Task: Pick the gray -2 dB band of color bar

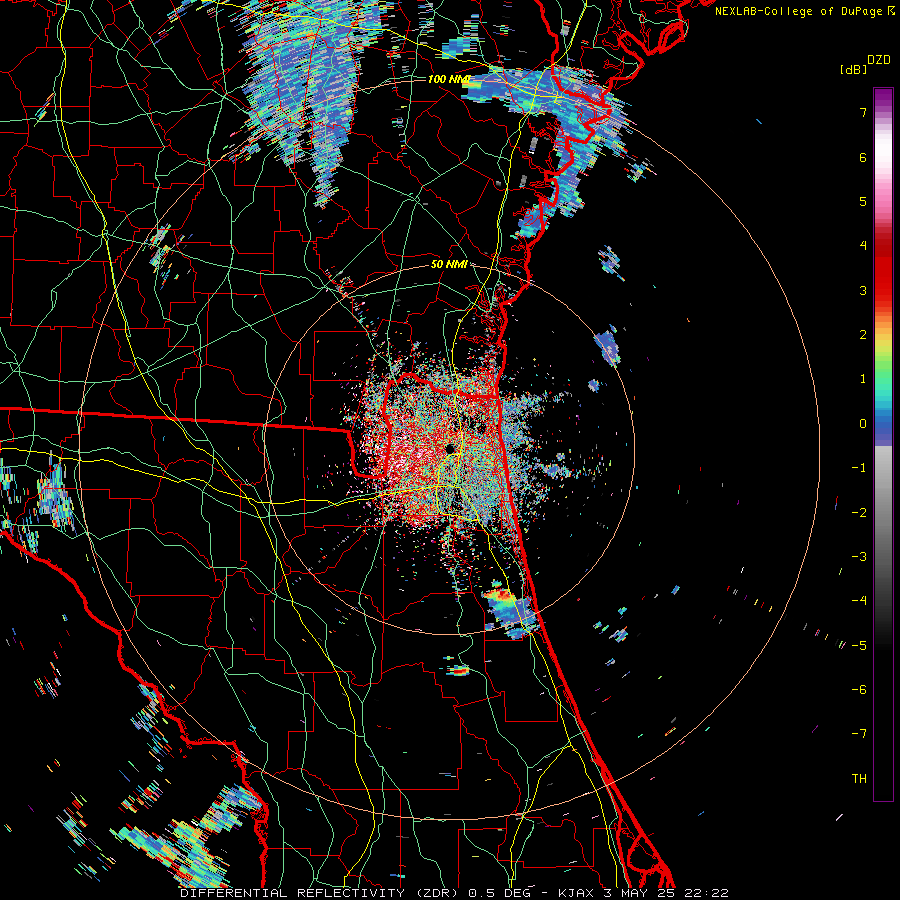Action: coord(883,513)
